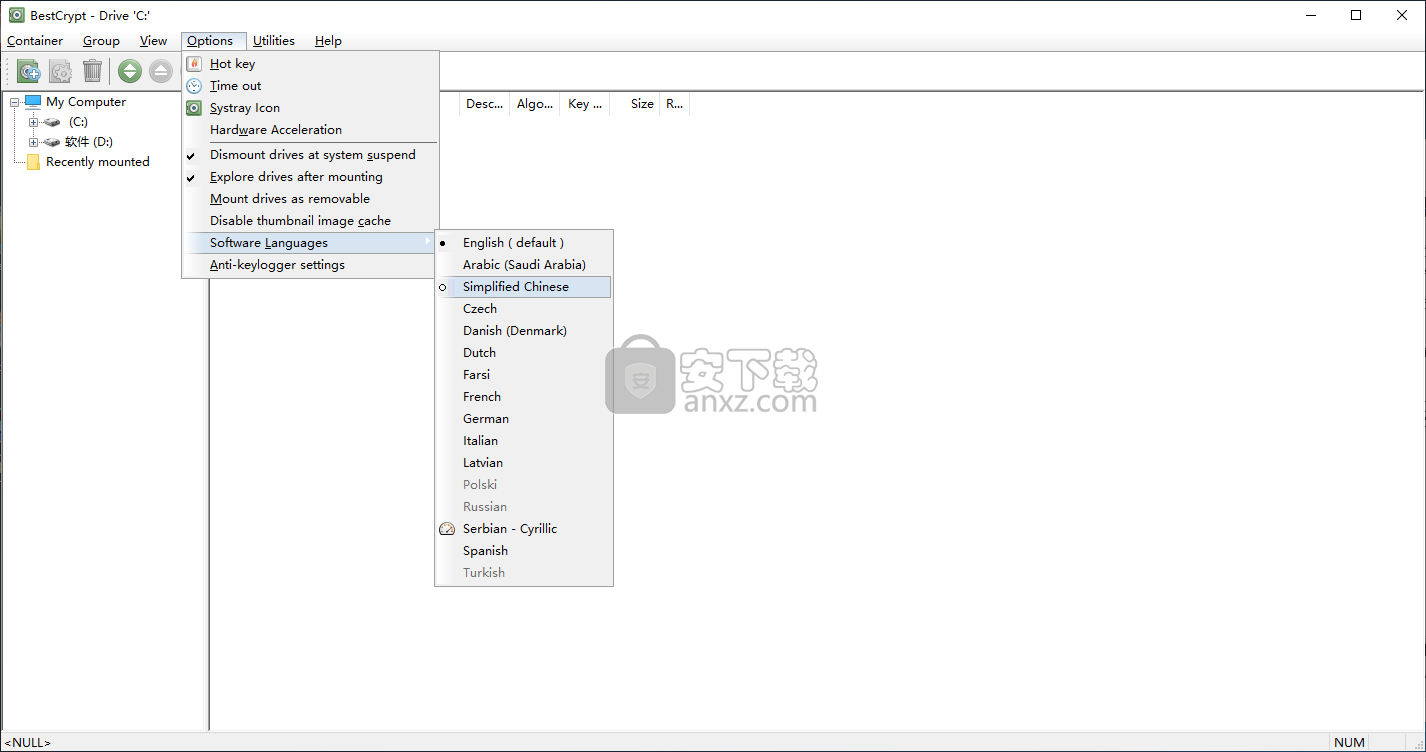Click the Hot key flame icon
This screenshot has width=1426, height=752.
[194, 64]
